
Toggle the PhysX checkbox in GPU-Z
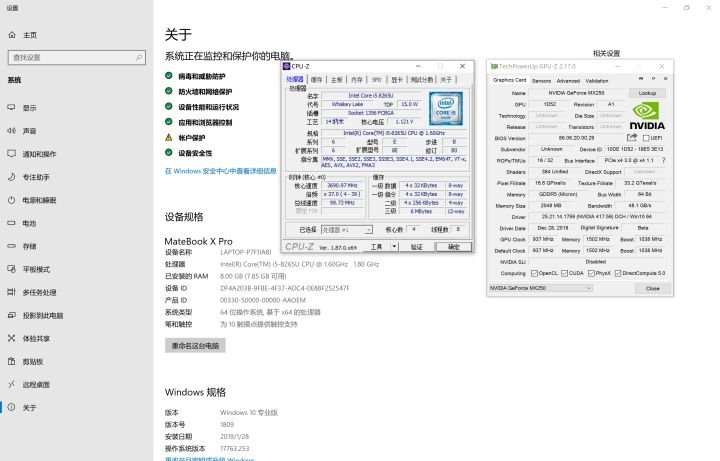(591, 273)
